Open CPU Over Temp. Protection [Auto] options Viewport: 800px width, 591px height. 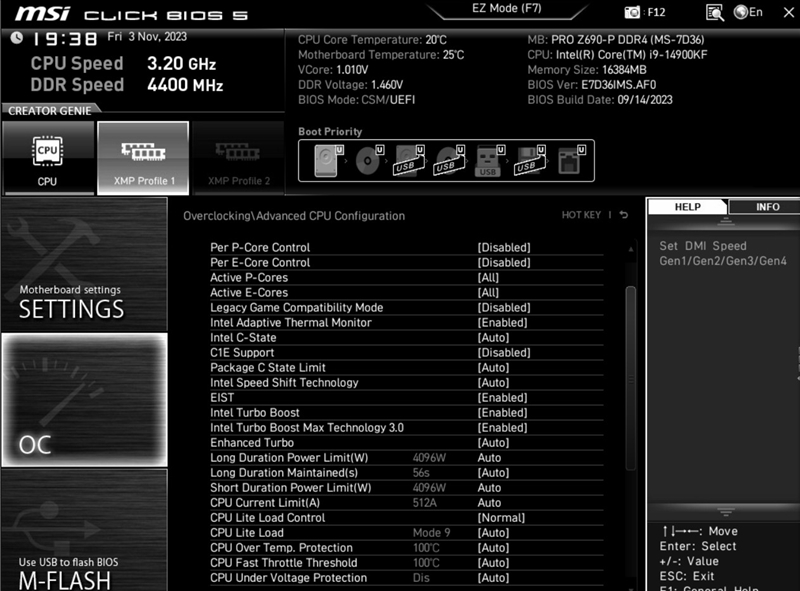(x=493, y=548)
